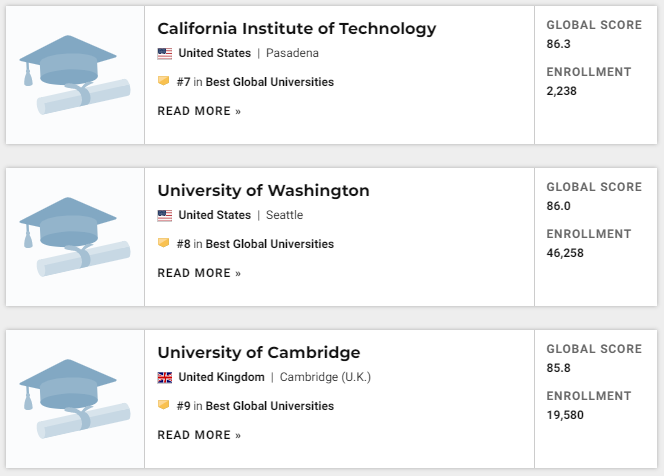Click the US flag icon beside Seattle

point(165,216)
